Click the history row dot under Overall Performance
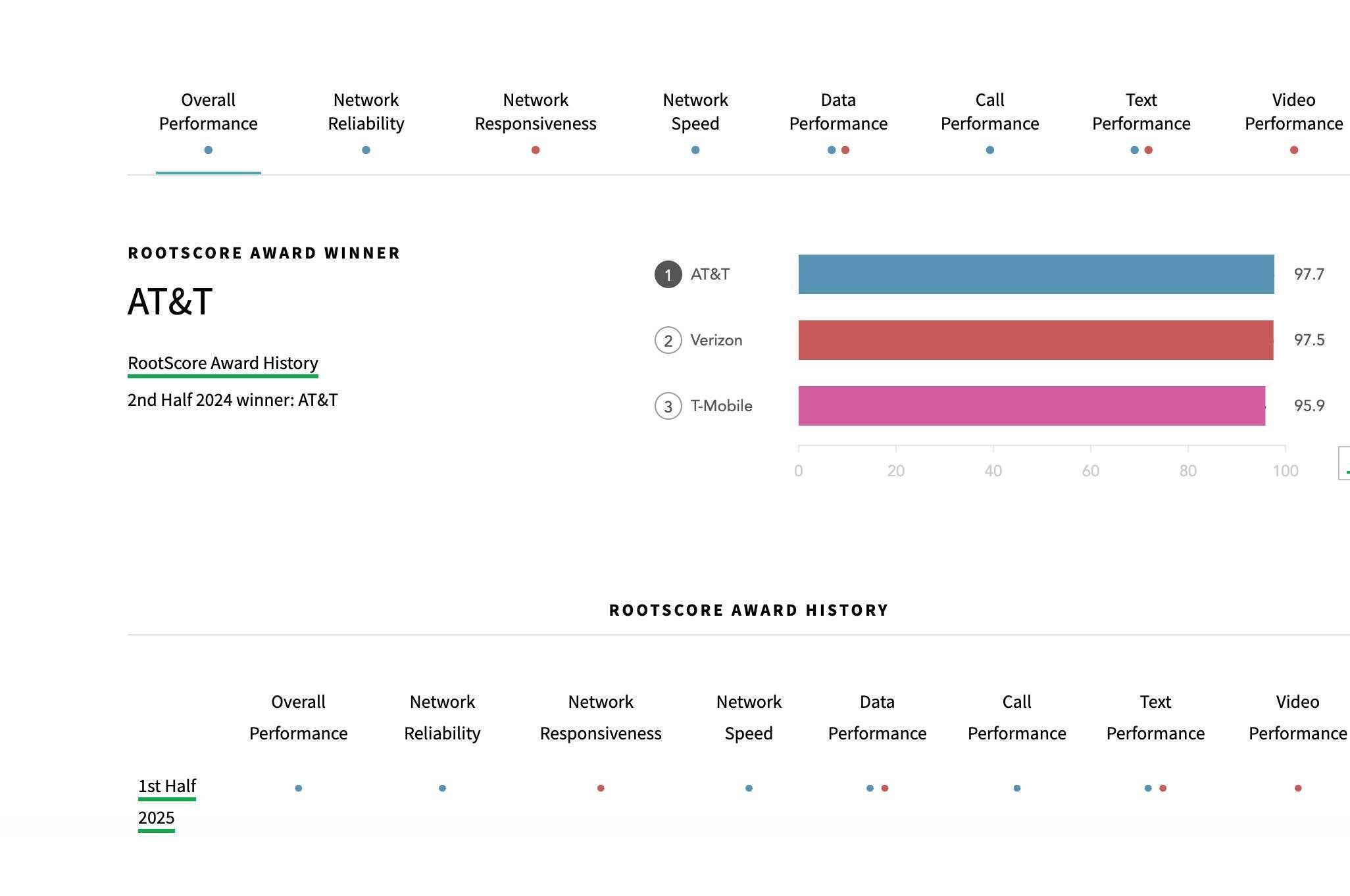 click(x=299, y=788)
